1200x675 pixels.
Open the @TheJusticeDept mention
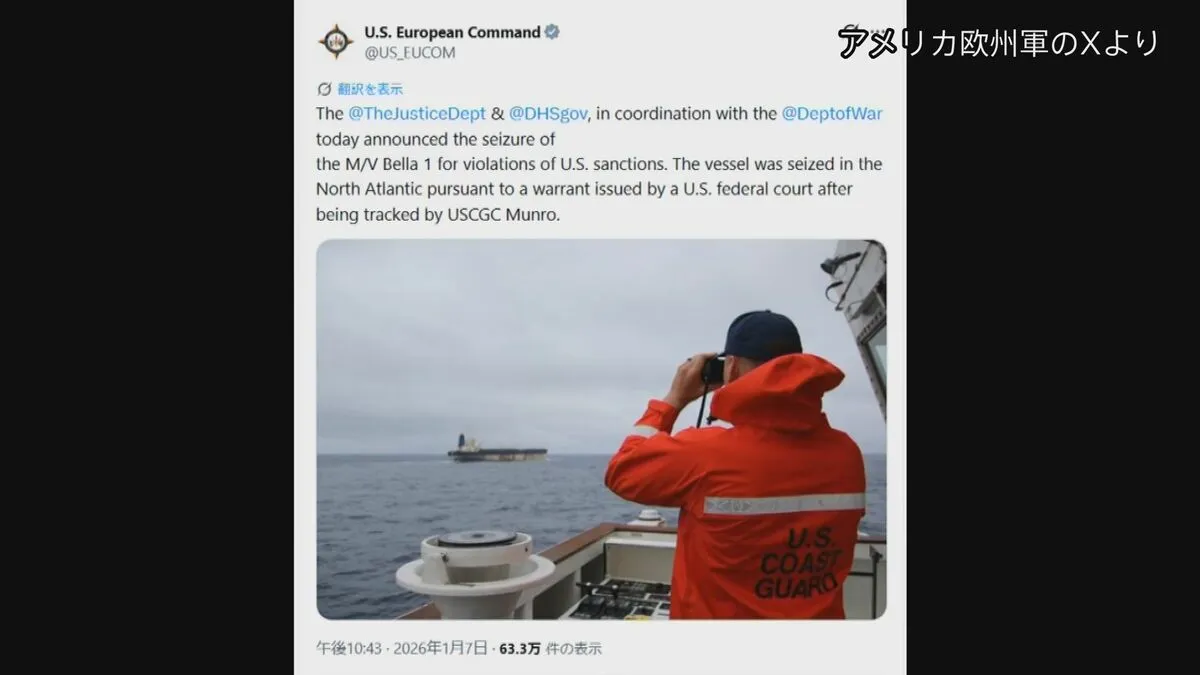click(417, 114)
